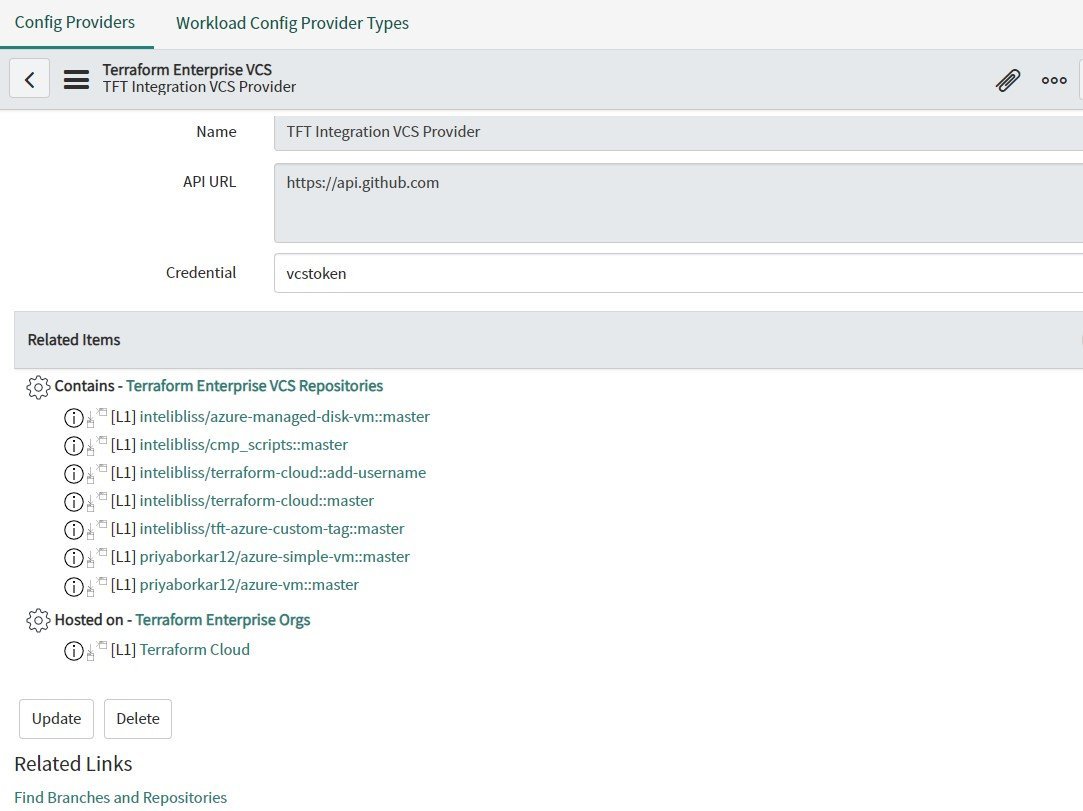The image size is (1083, 811).
Task: Show info icon for Terraform Cloud
Action: 73,651
